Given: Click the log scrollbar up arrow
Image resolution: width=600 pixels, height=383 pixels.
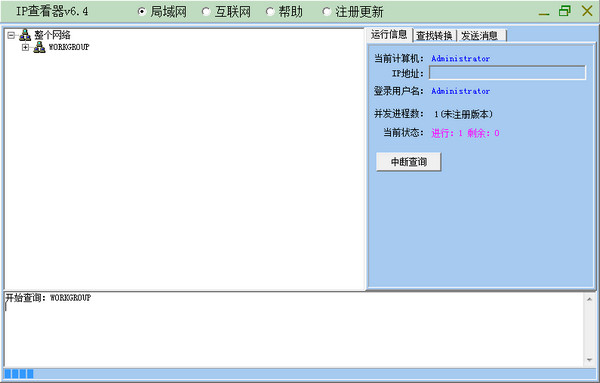Looking at the screenshot, I should pos(589,299).
